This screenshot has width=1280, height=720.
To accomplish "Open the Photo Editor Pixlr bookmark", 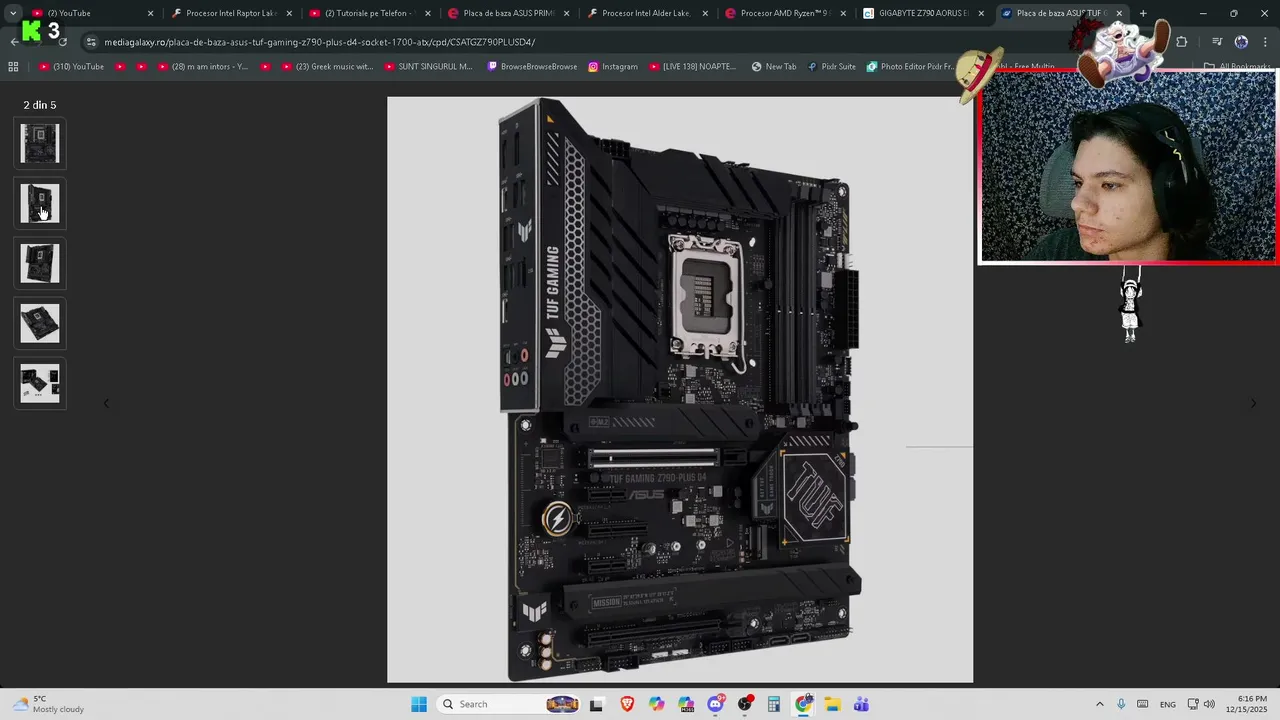I will (910, 67).
